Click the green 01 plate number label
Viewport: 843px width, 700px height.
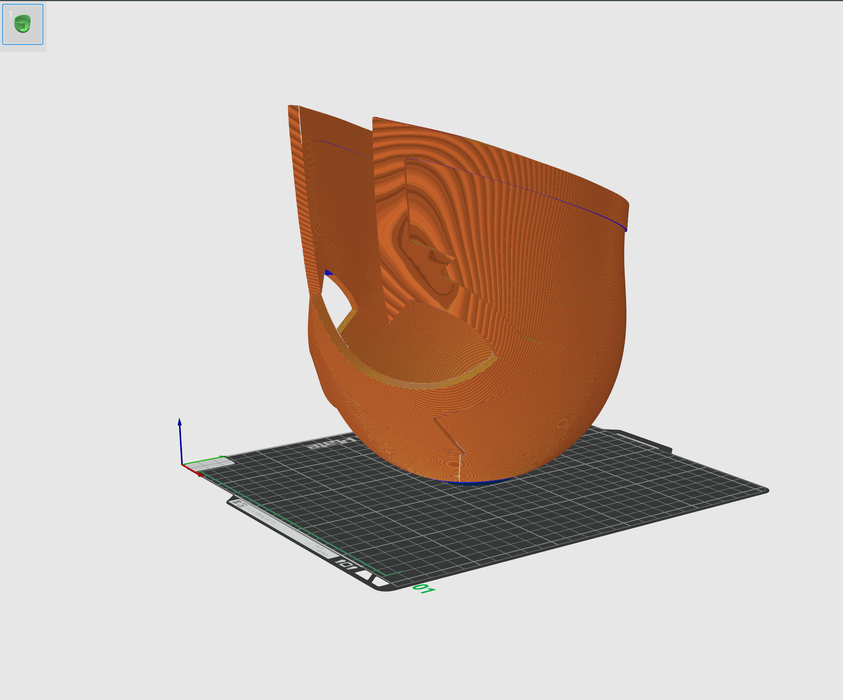click(x=422, y=588)
